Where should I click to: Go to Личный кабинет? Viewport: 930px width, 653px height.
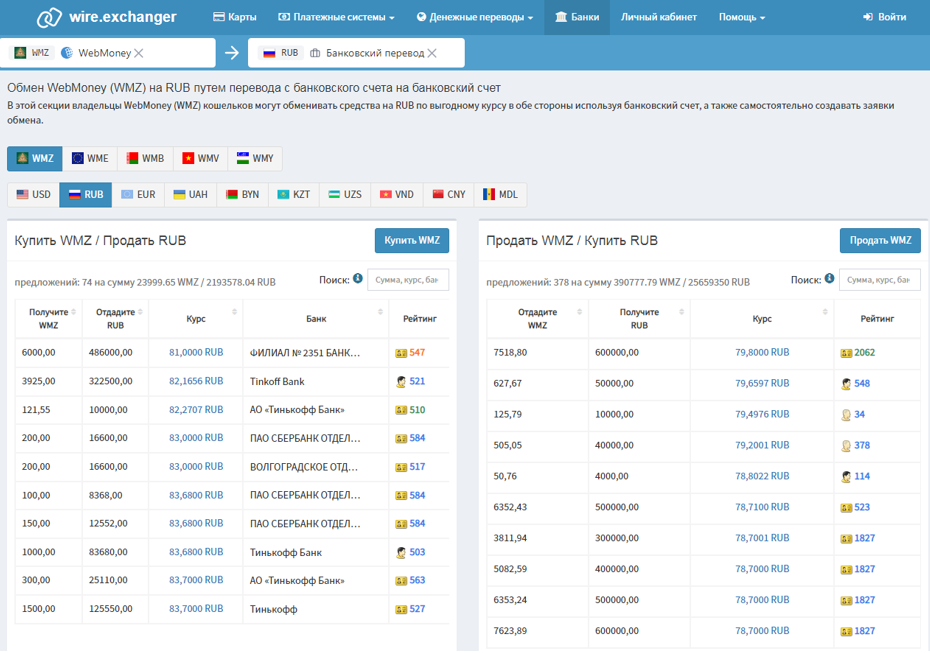pos(659,17)
